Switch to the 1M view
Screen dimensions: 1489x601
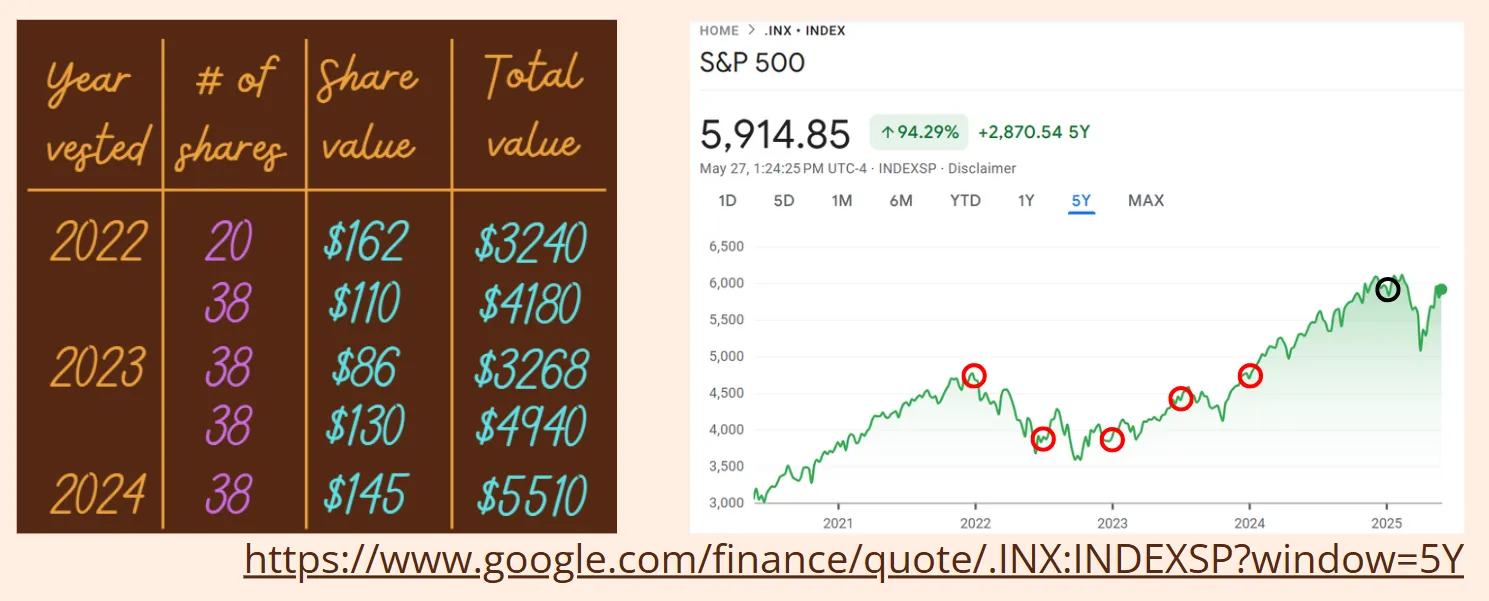point(842,200)
